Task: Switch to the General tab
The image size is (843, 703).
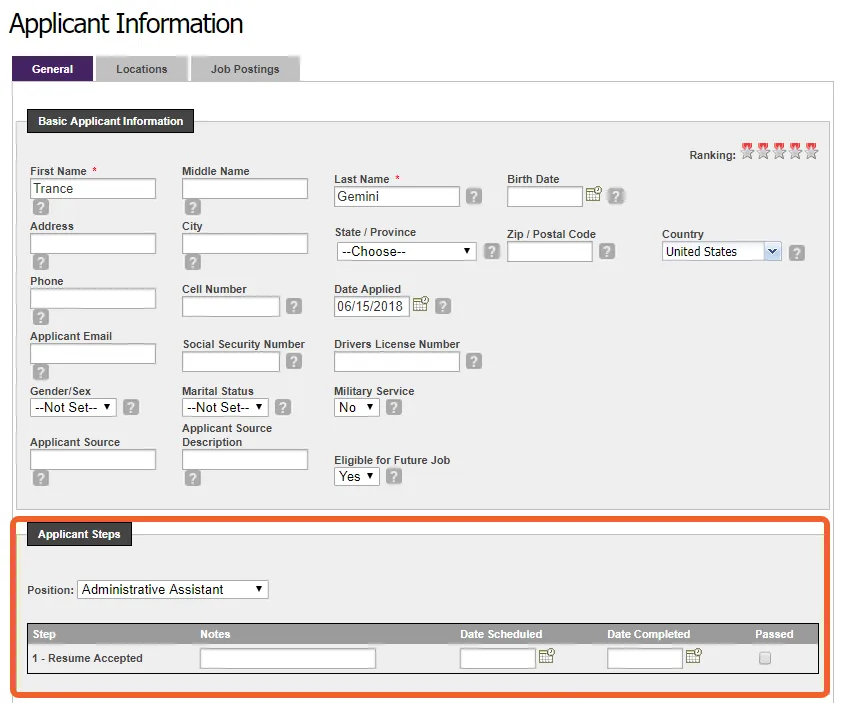Action: (x=52, y=69)
